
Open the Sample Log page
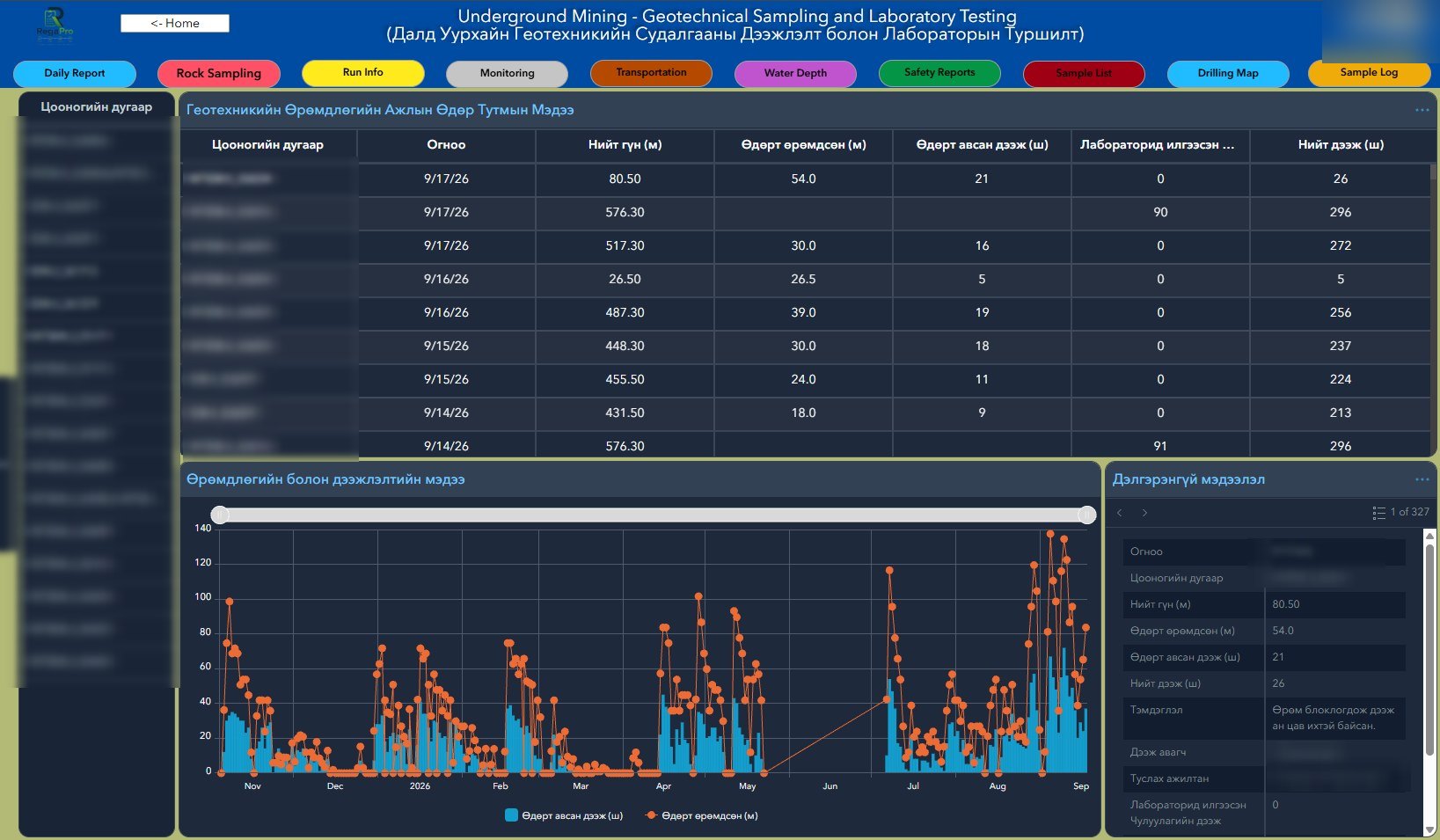coord(1370,73)
